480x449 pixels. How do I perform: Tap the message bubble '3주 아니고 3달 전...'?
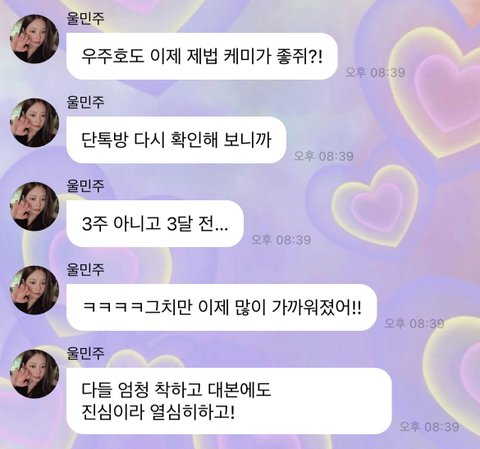pyautogui.click(x=155, y=223)
